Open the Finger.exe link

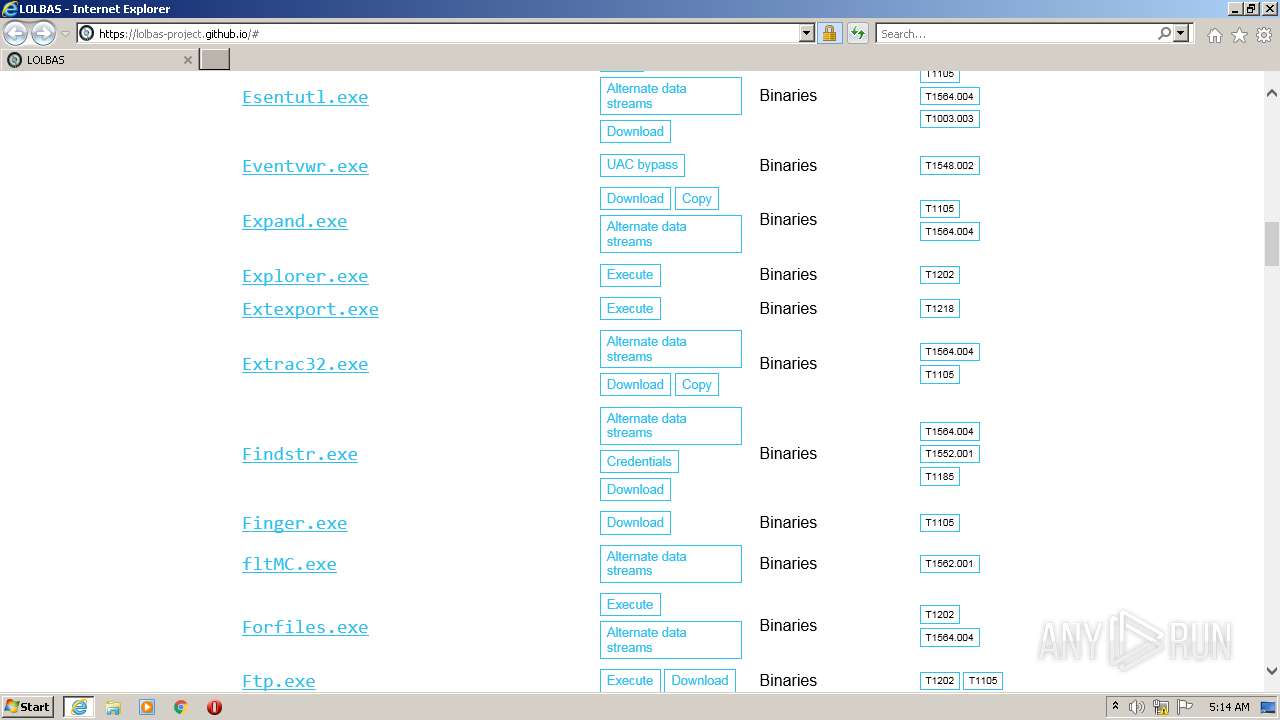(294, 523)
